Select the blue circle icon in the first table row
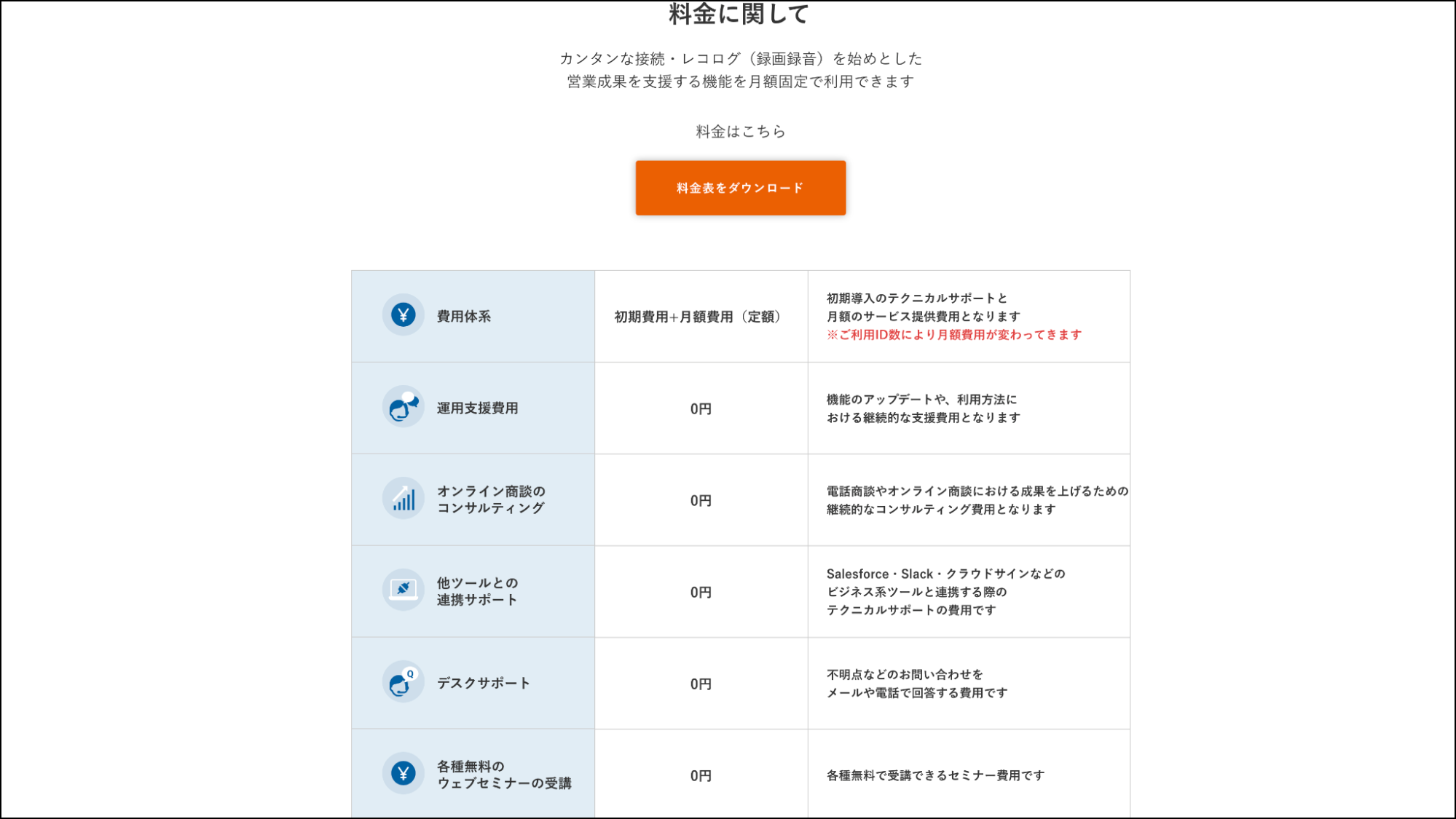This screenshot has height=819, width=1456. (x=402, y=316)
